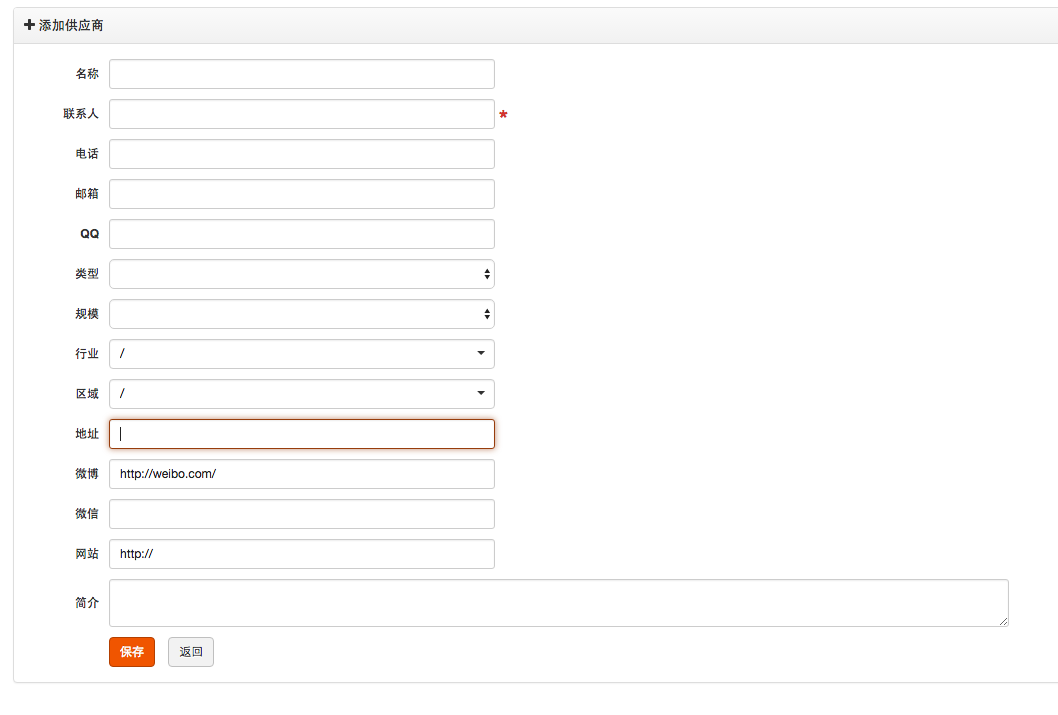Expand the 区域 dropdown
Image resolution: width=1058 pixels, height=715 pixels.
pos(301,394)
